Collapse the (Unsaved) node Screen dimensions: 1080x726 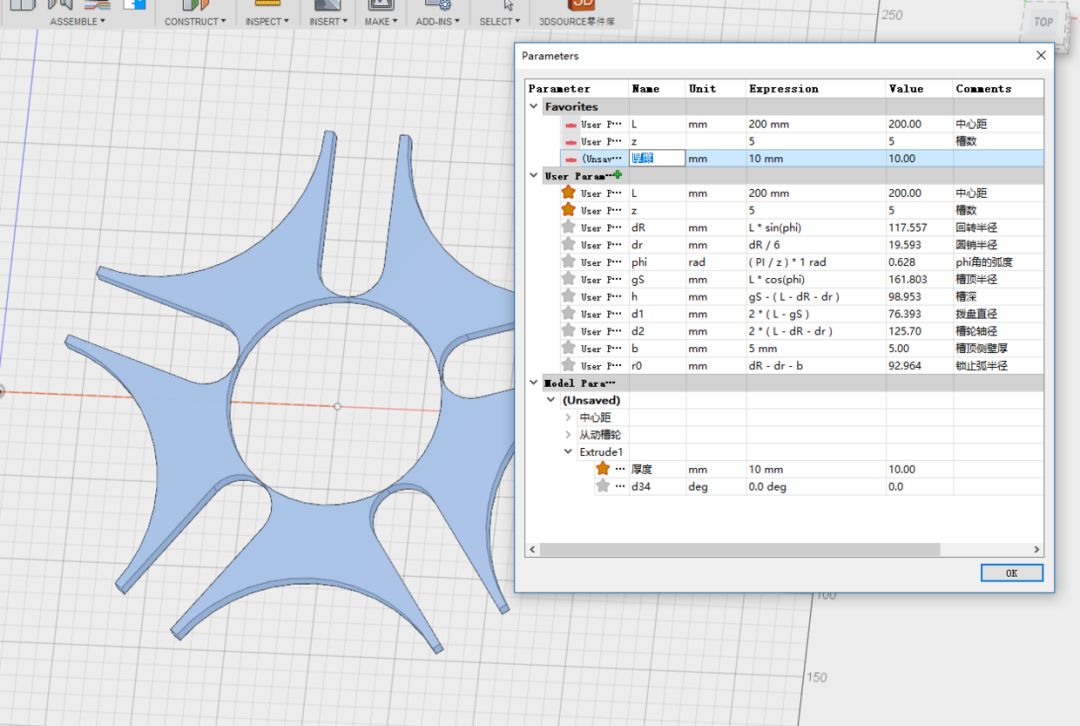click(x=551, y=400)
